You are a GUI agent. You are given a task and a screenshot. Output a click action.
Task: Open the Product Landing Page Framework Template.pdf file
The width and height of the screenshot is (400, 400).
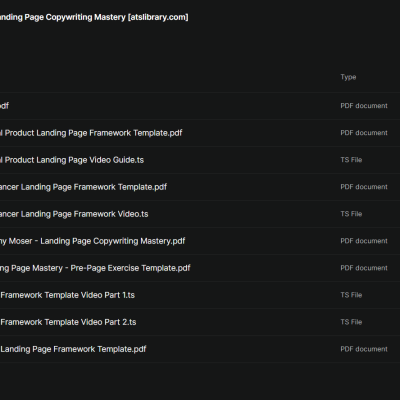91,133
